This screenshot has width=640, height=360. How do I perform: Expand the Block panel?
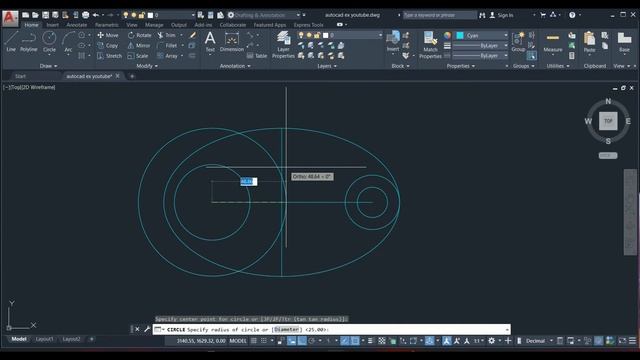[x=400, y=66]
